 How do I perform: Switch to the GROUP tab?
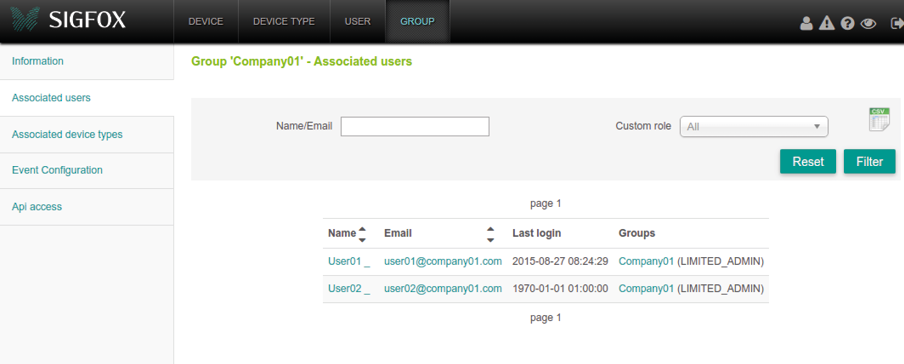point(417,21)
